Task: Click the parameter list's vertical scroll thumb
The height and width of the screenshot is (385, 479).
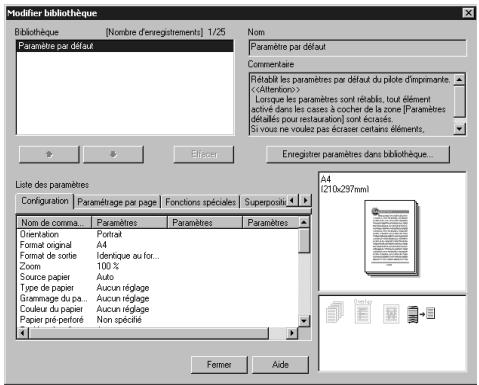Action: 304,241
